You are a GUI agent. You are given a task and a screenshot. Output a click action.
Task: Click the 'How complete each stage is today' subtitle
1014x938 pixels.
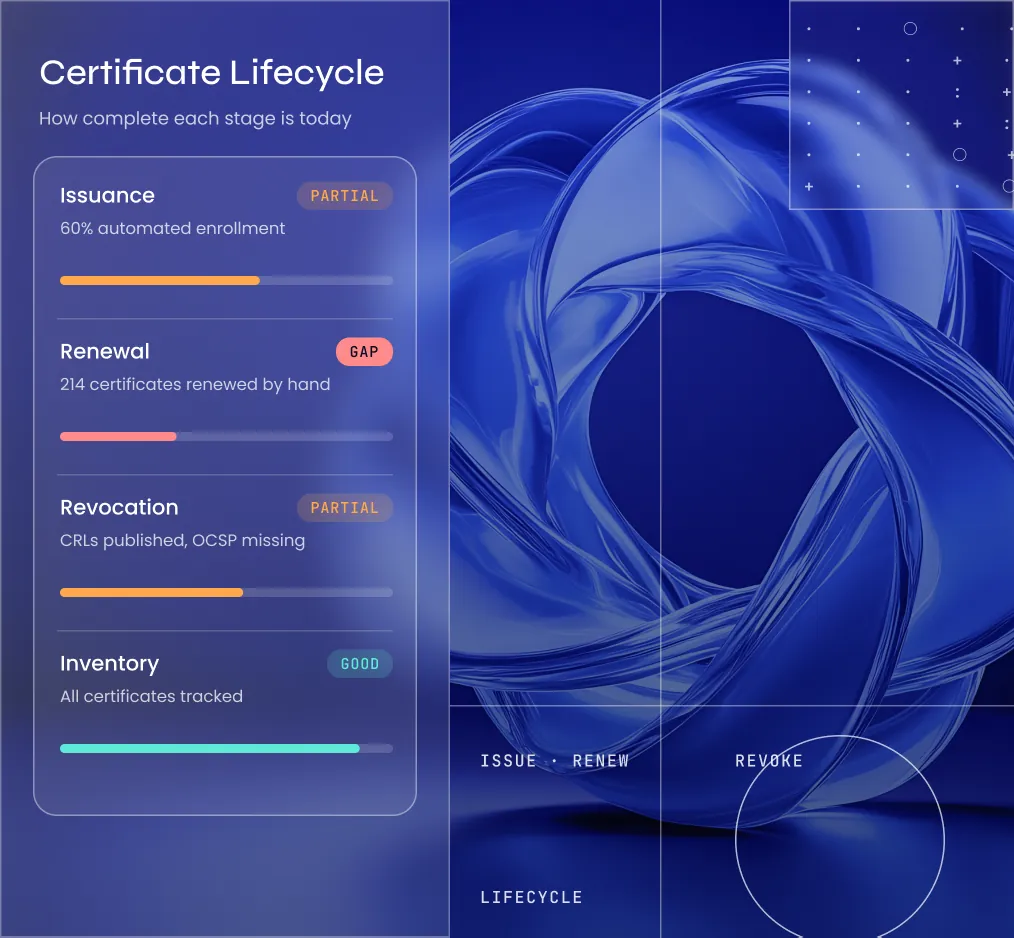[195, 118]
